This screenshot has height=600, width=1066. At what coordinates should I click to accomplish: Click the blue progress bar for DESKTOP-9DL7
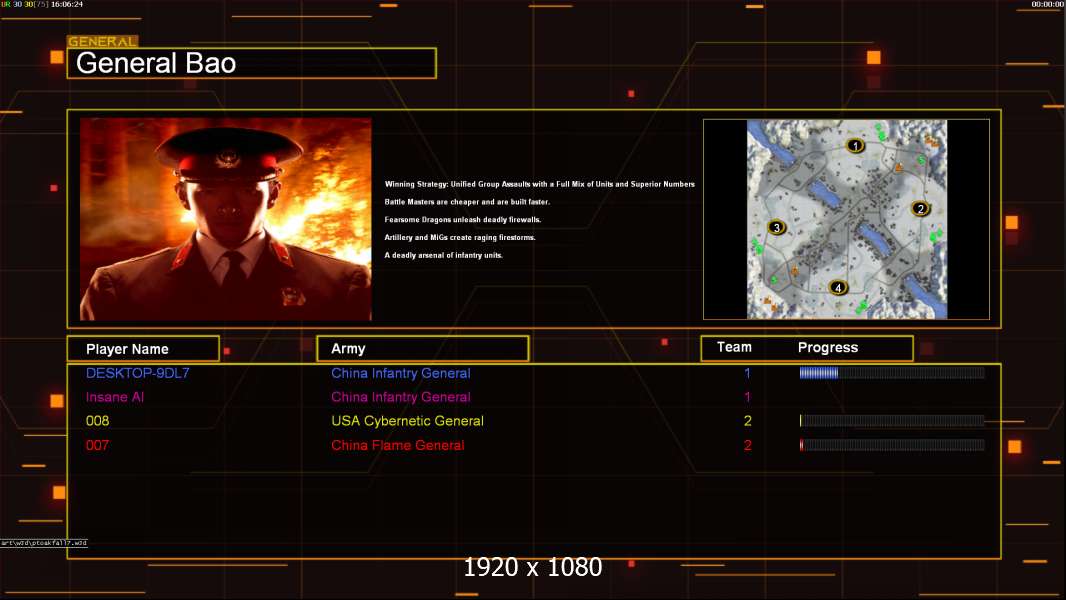click(892, 372)
